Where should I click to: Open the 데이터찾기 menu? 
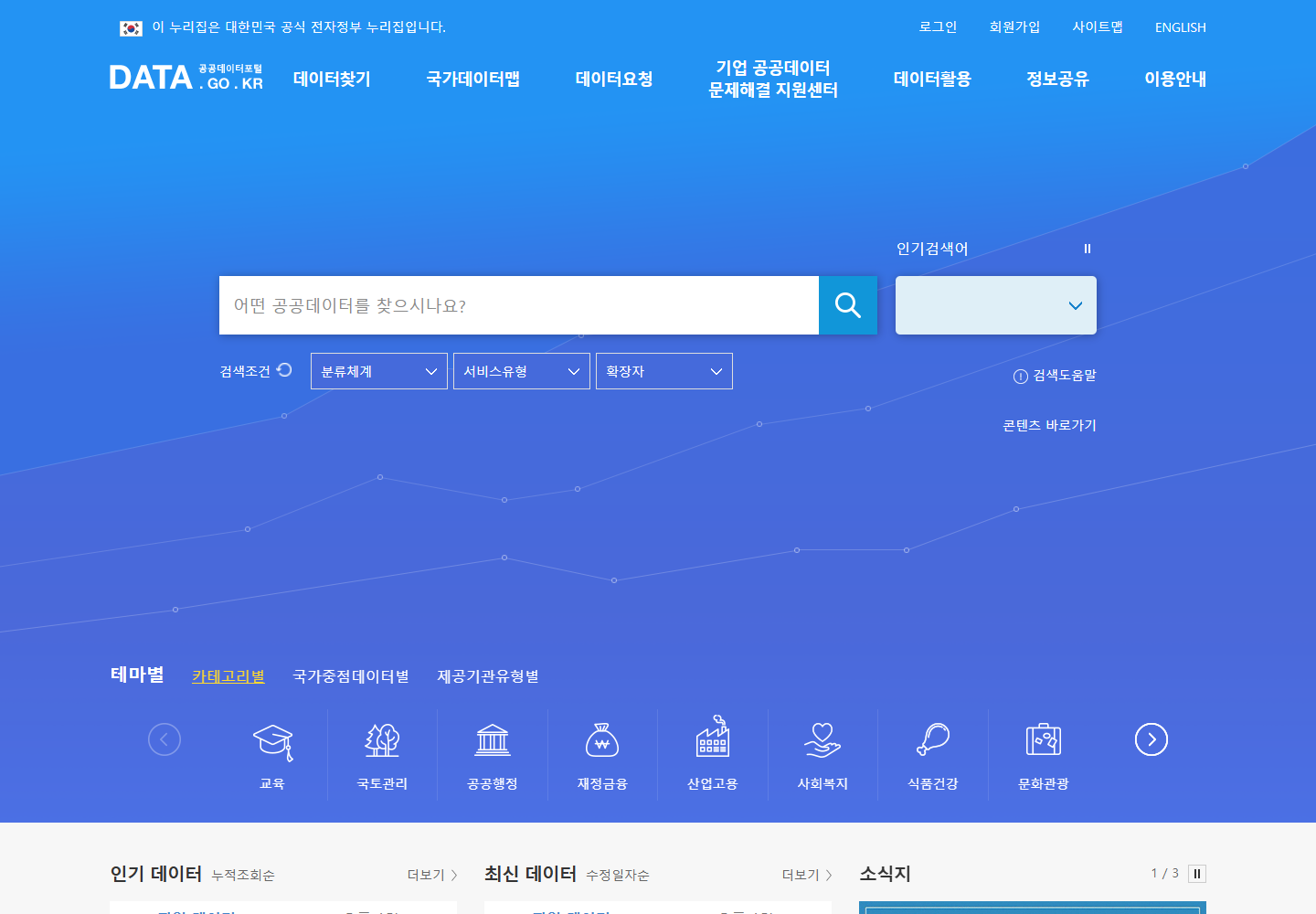pos(332,79)
